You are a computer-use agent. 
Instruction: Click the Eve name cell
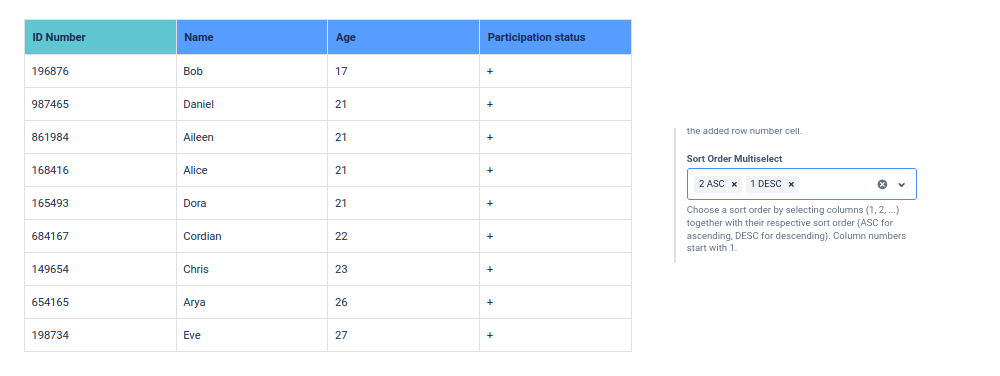coord(253,335)
